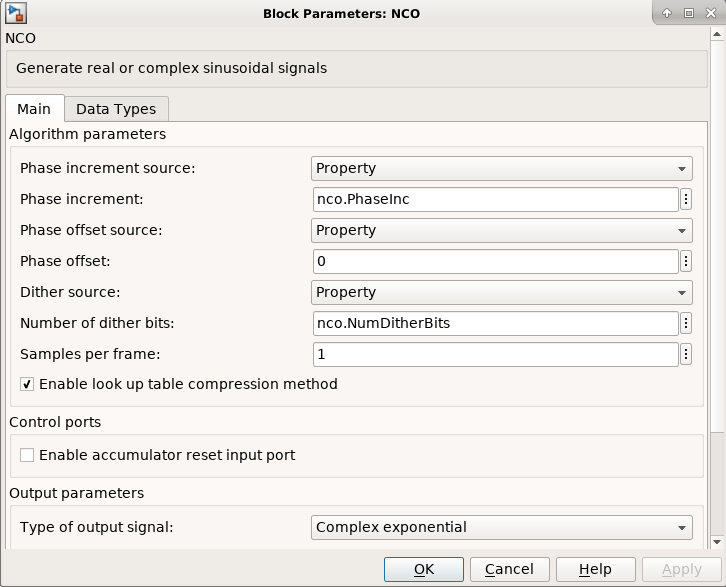The image size is (726, 587).
Task: Disable look up table compression method
Action: (x=28, y=384)
